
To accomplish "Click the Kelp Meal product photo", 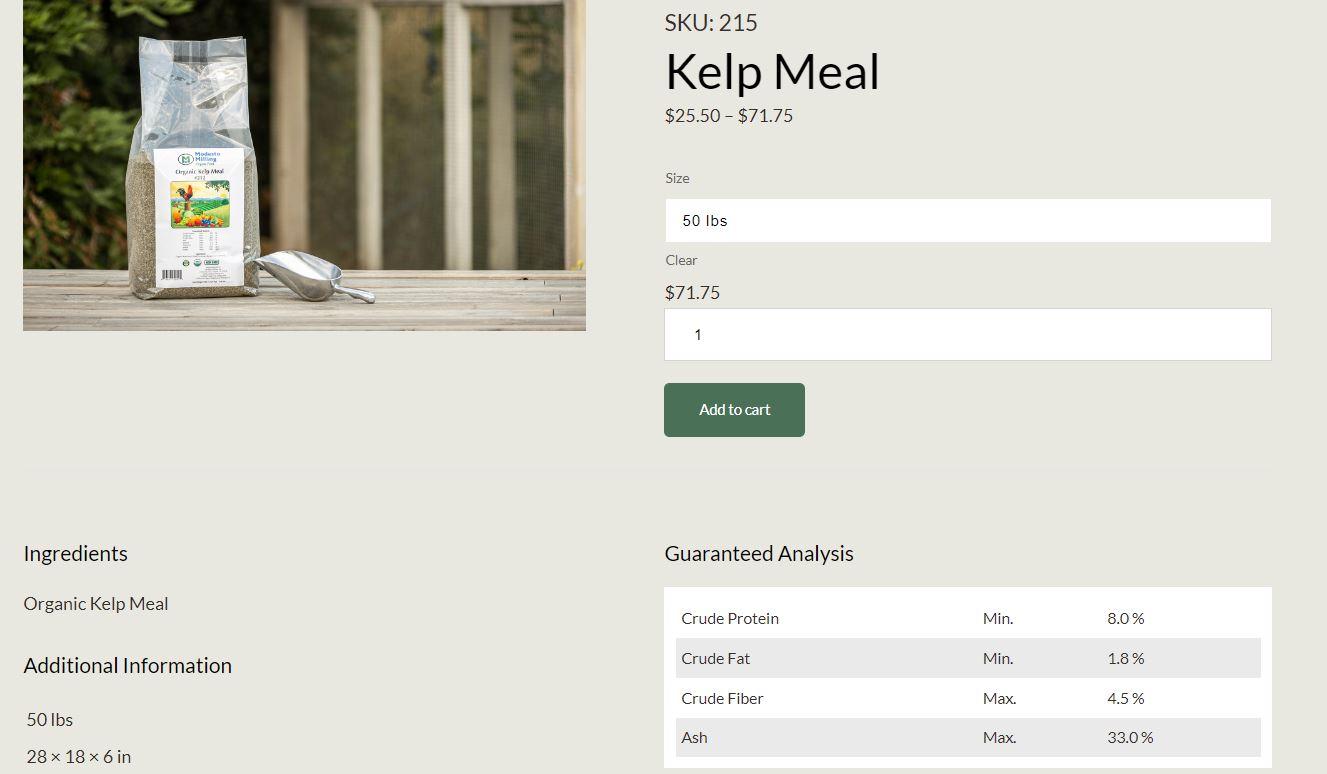I will click(304, 165).
